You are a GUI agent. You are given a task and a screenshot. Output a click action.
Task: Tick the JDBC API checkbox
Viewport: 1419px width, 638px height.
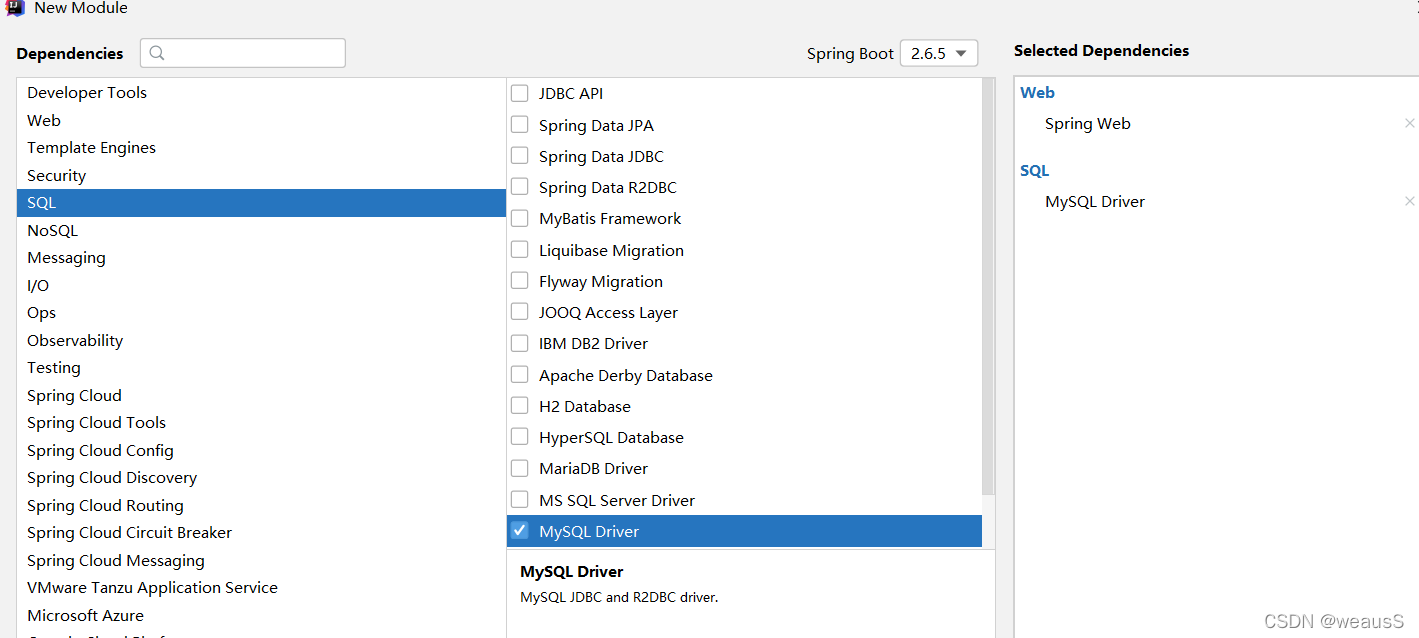click(x=520, y=93)
